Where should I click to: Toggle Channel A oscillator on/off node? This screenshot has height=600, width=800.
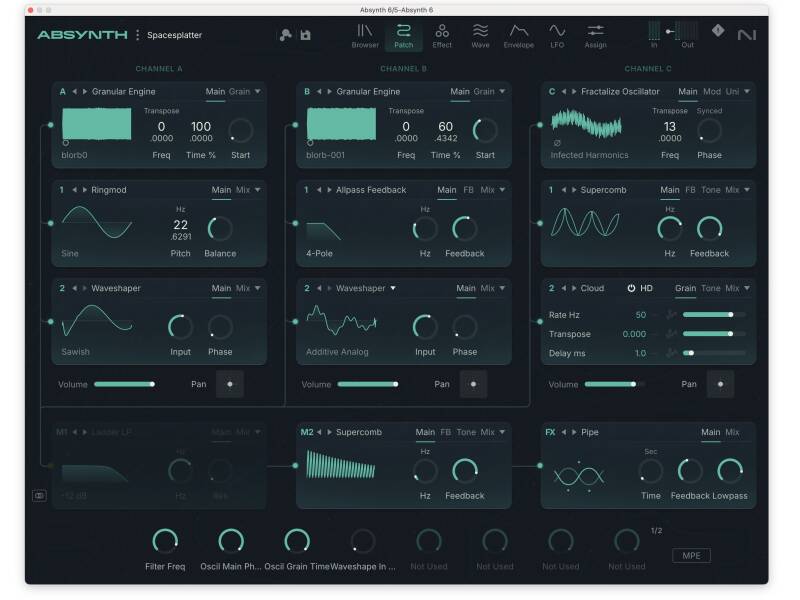[50, 126]
